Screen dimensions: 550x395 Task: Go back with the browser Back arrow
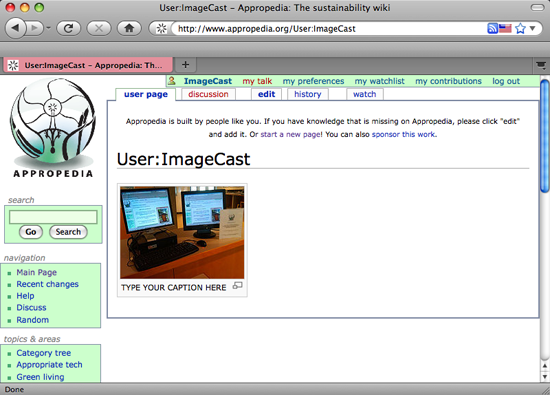coord(15,28)
